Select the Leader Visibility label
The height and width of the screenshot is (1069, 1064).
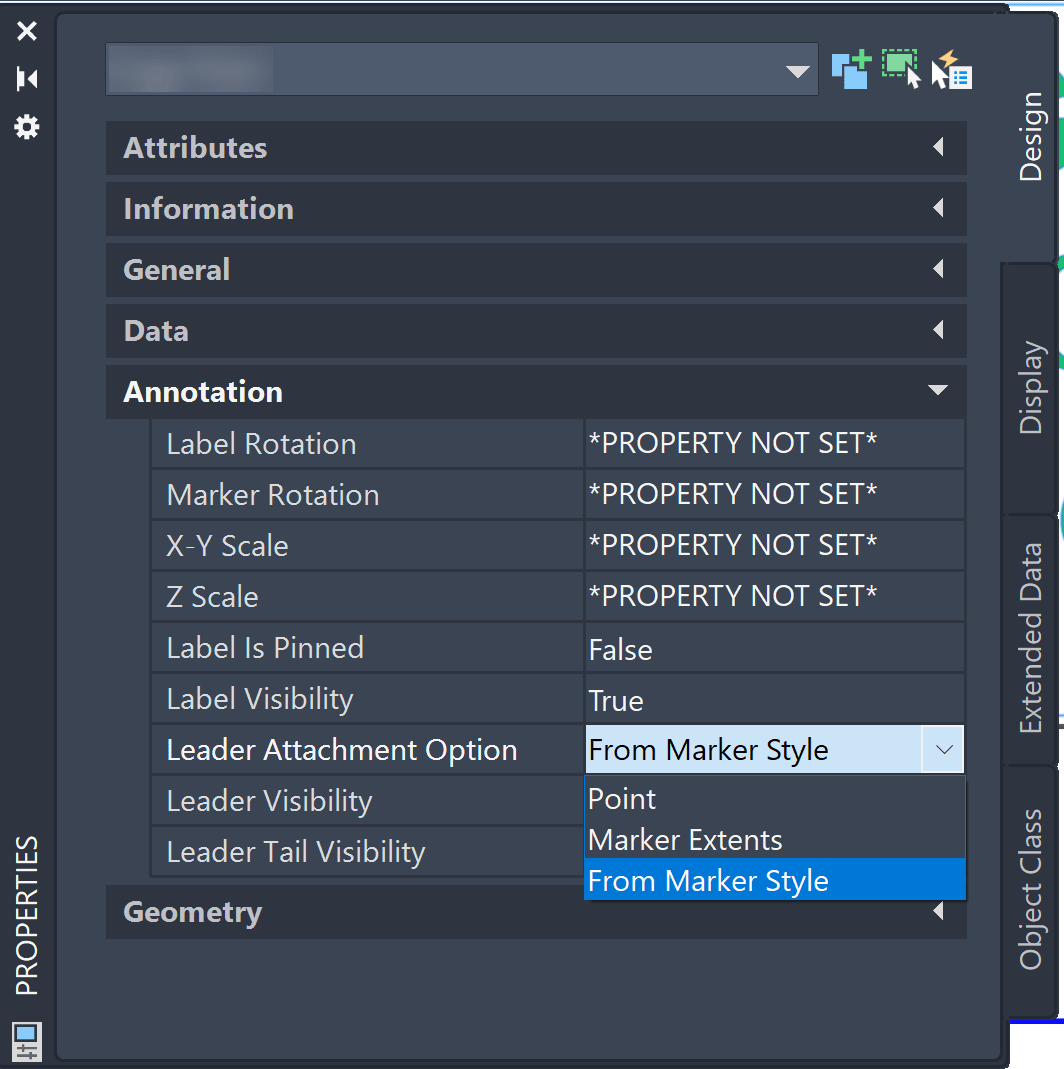pyautogui.click(x=269, y=801)
